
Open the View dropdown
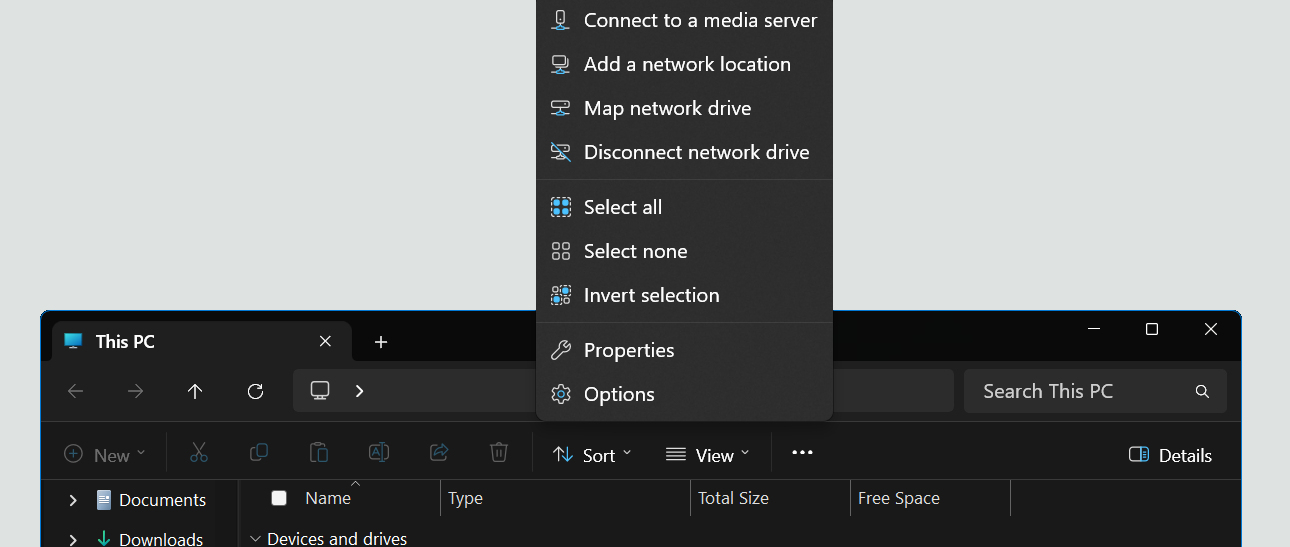point(707,454)
